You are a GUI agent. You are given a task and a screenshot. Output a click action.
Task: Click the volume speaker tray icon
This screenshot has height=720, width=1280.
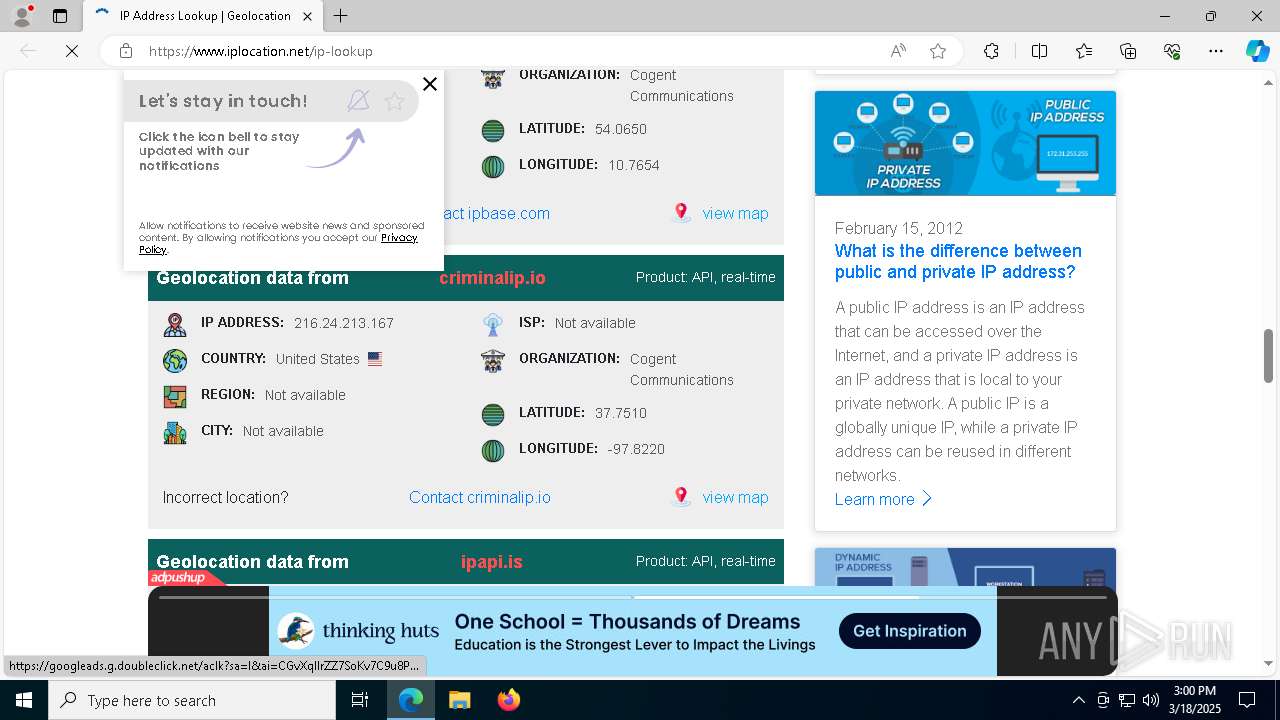(x=1150, y=700)
